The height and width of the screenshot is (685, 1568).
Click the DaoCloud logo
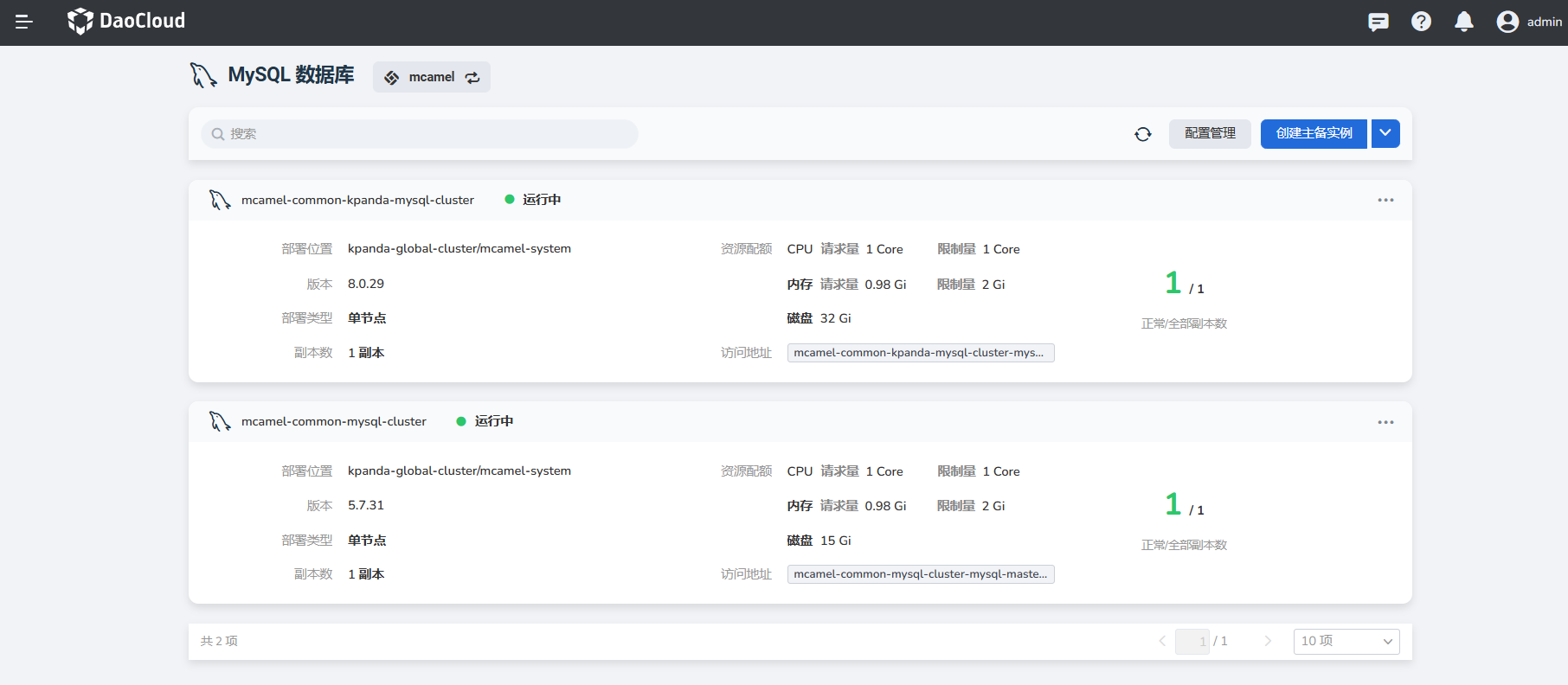[126, 21]
